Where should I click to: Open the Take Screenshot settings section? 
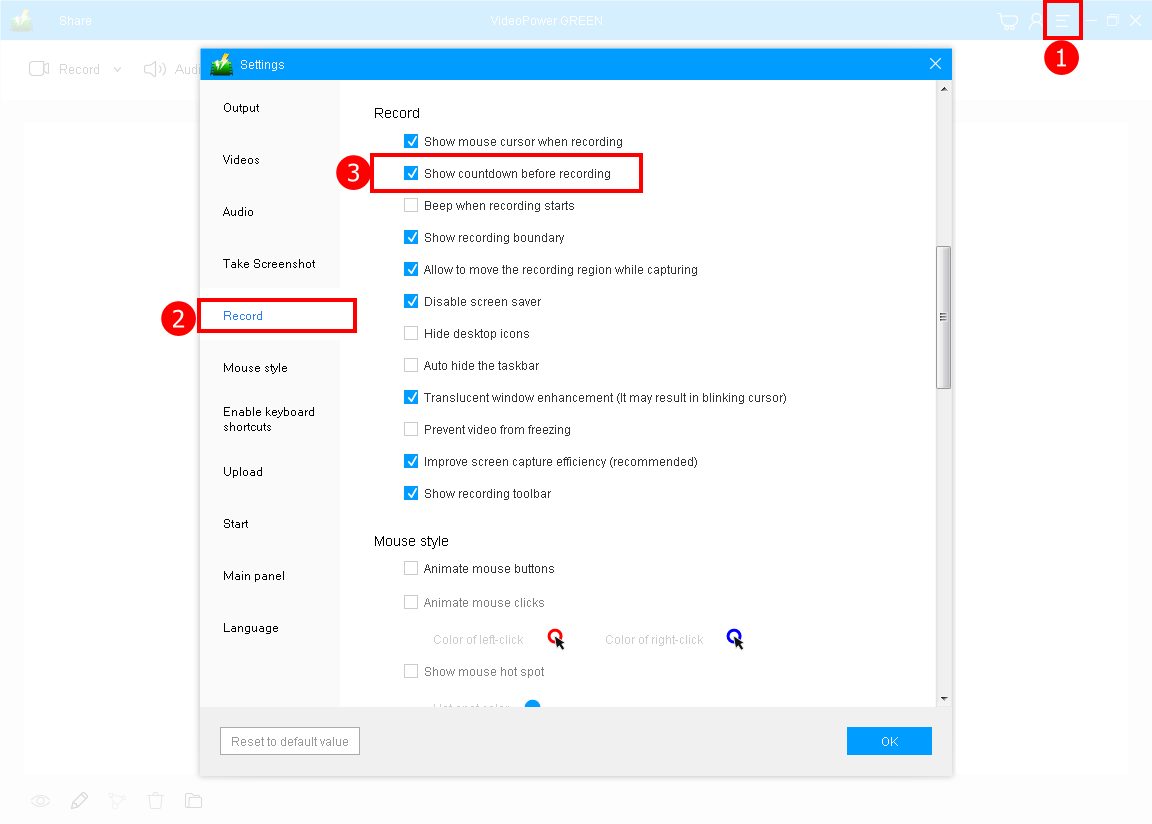coord(268,263)
